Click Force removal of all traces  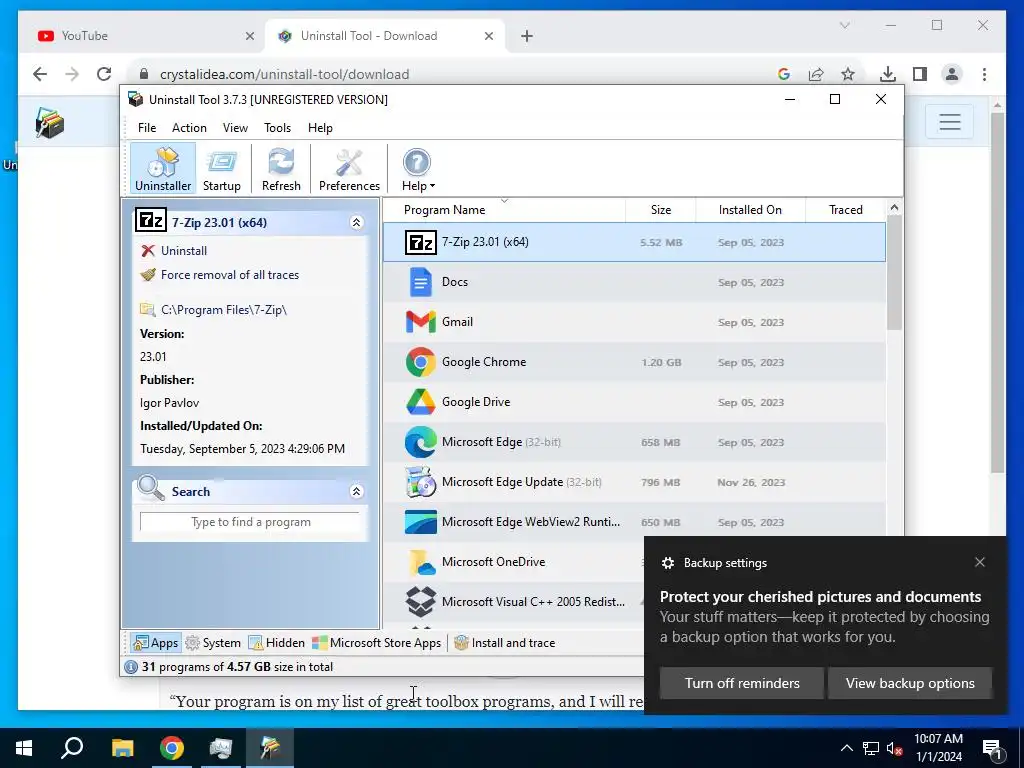229,275
